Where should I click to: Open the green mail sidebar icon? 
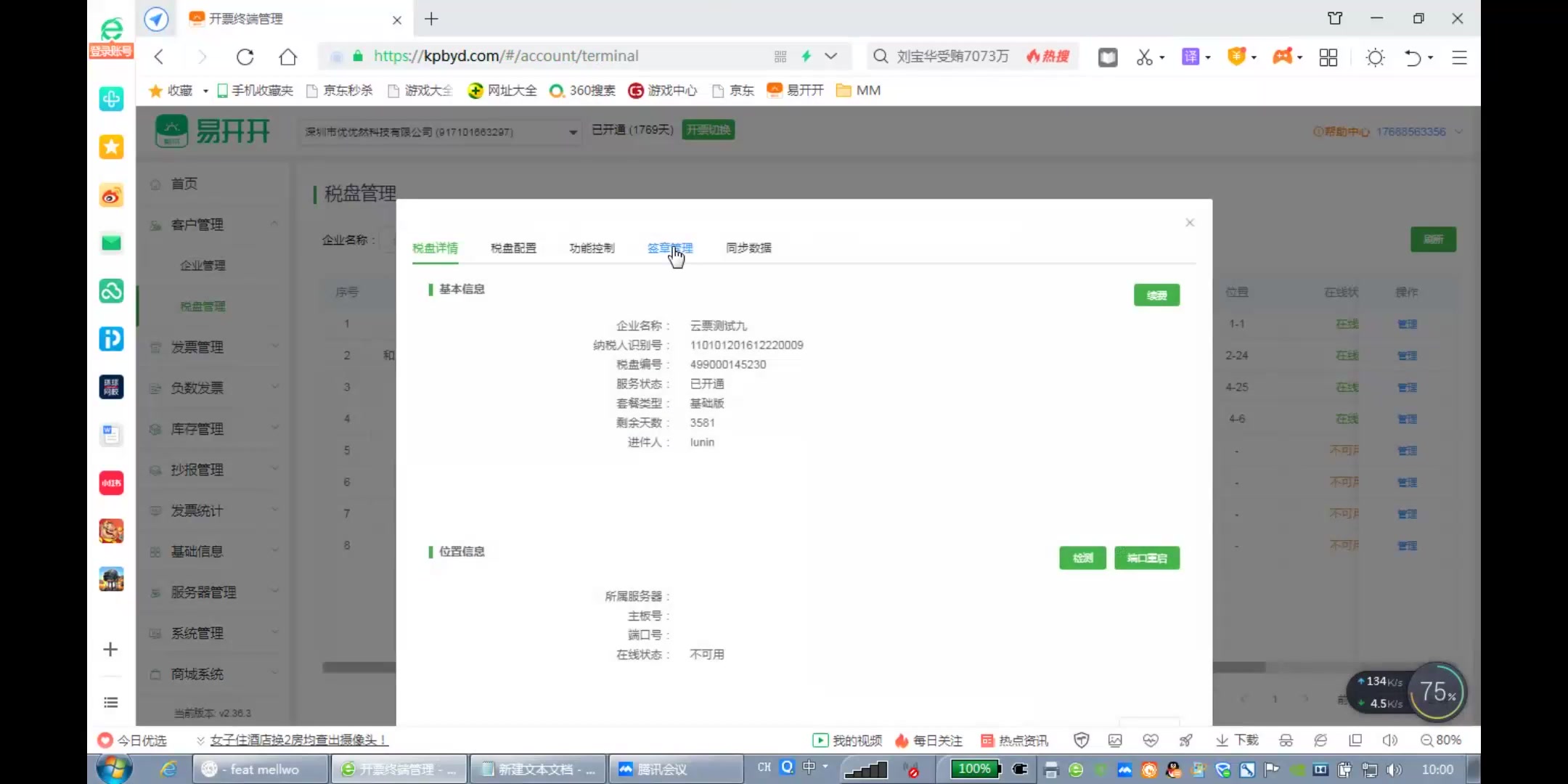(111, 242)
